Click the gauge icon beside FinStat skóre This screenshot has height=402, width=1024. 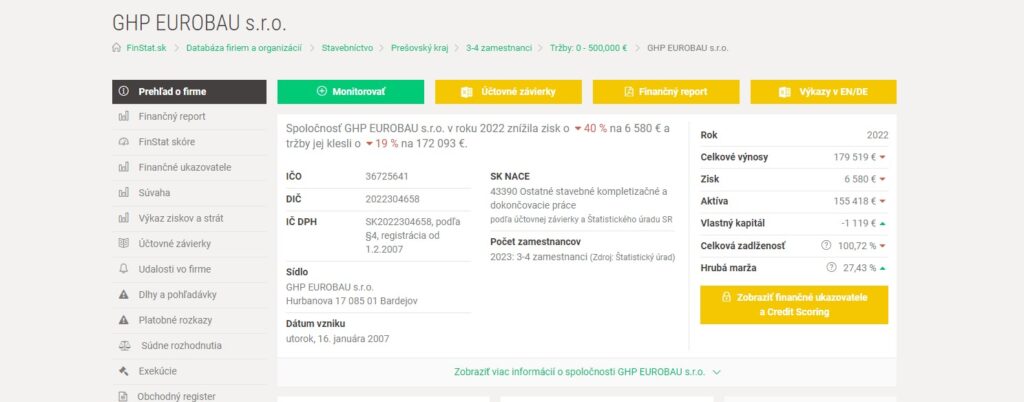(x=123, y=142)
